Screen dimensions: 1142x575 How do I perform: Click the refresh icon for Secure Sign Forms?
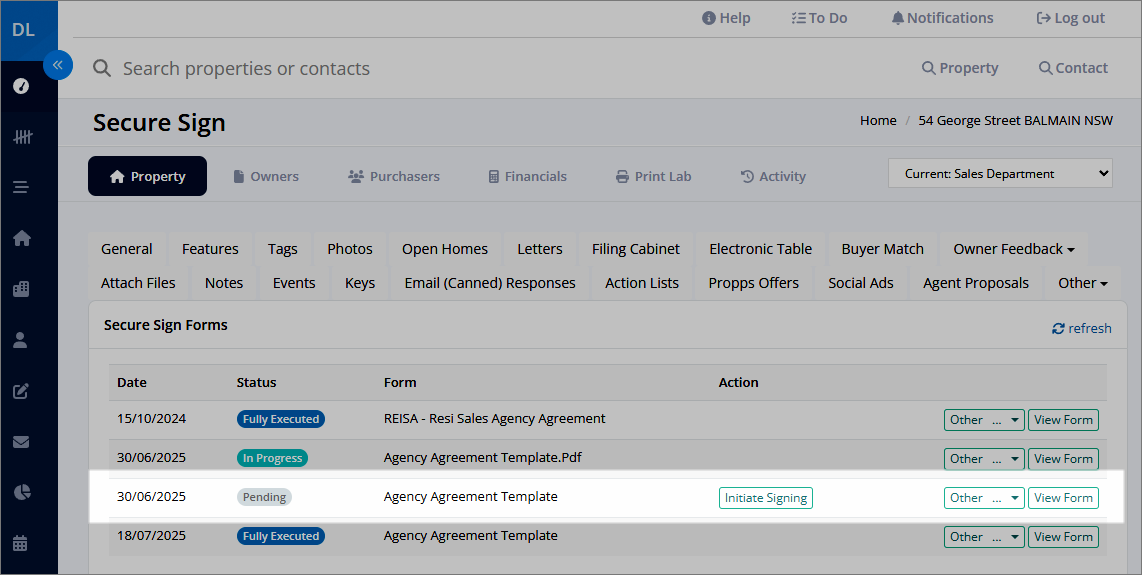click(1058, 329)
